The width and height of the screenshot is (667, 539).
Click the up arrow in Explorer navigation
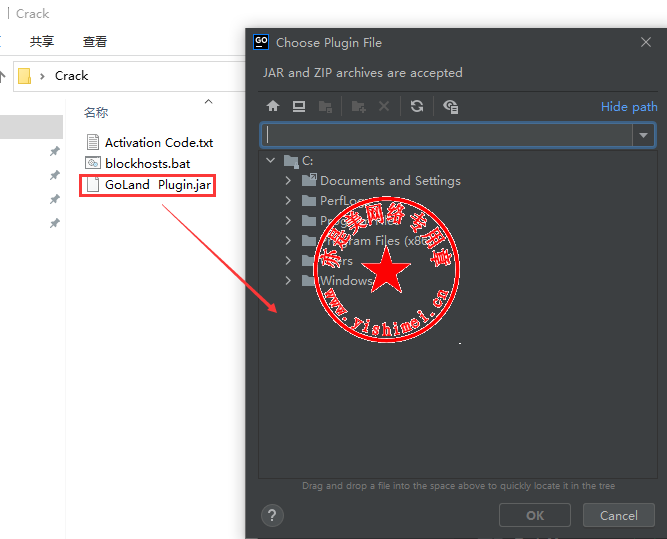pyautogui.click(x=3, y=76)
